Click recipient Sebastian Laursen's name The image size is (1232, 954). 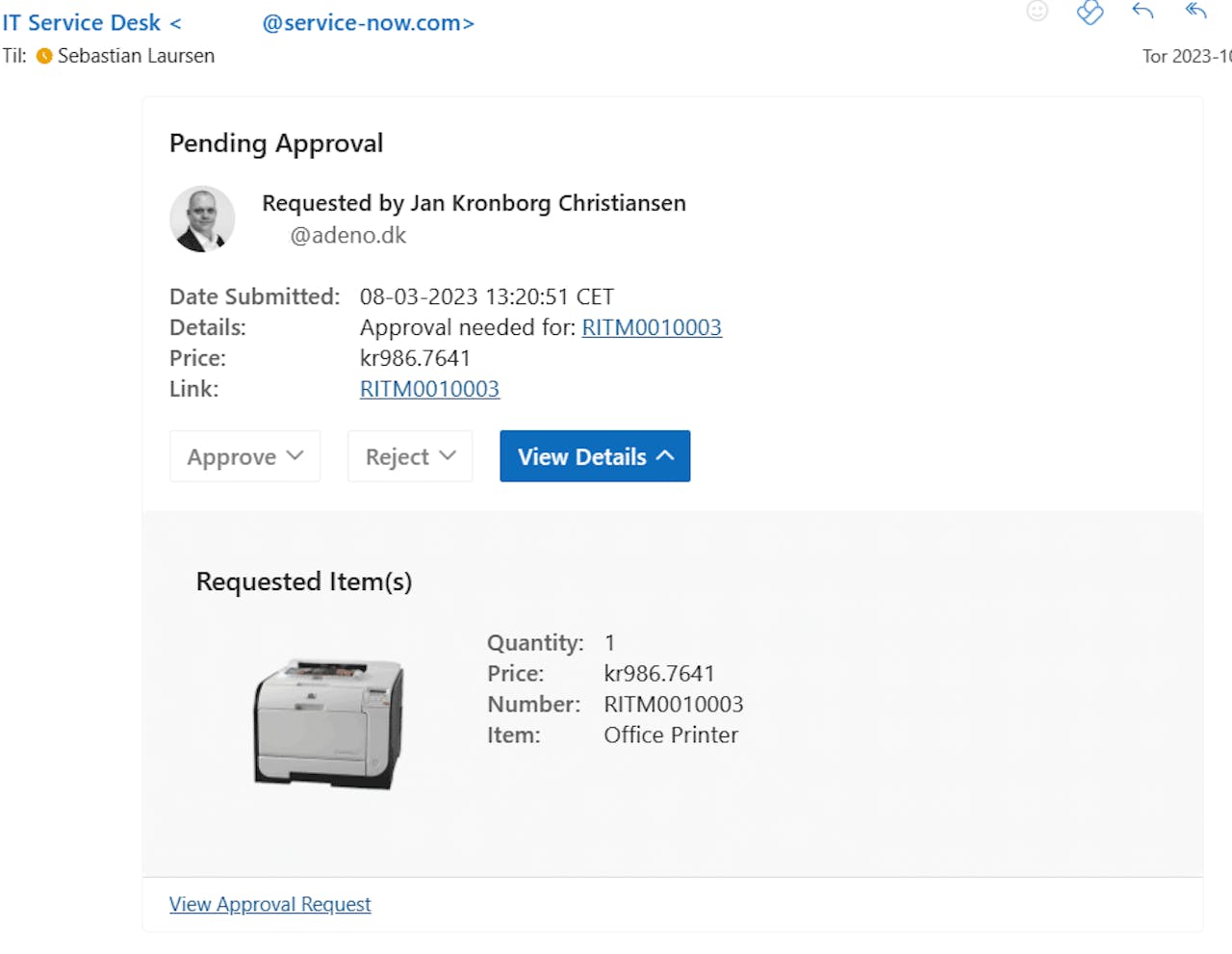click(x=136, y=56)
